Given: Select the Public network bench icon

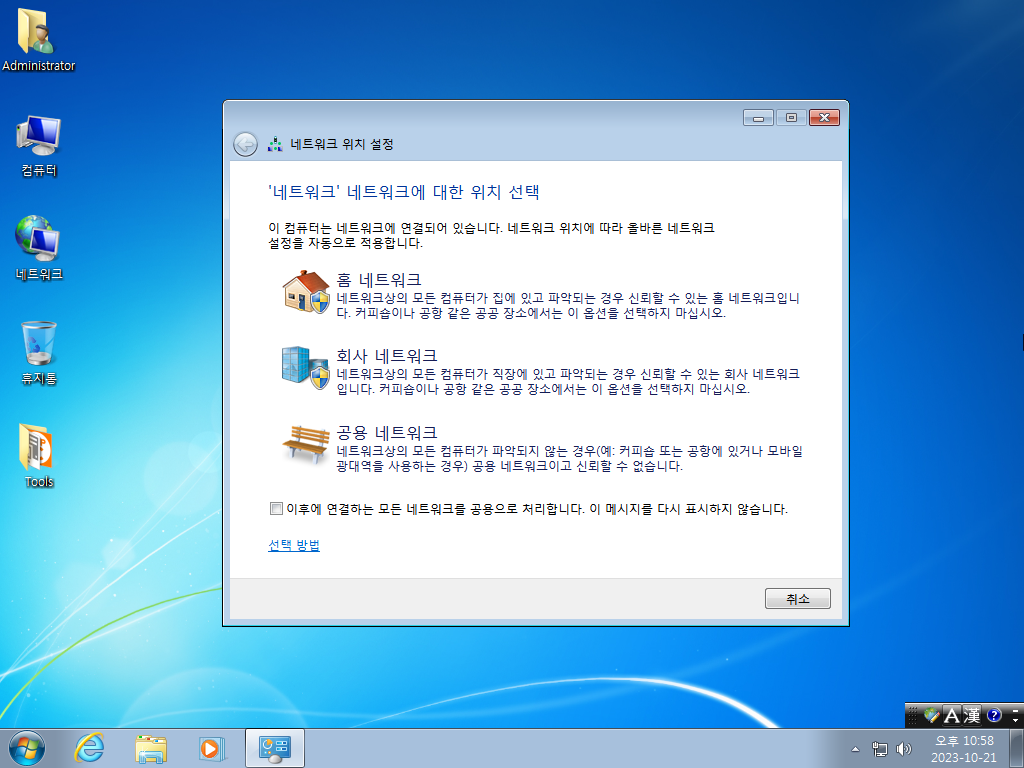Looking at the screenshot, I should tap(306, 443).
